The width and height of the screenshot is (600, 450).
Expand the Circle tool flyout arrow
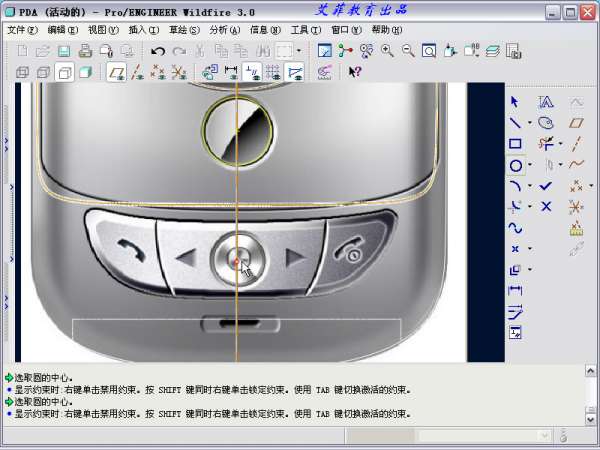530,165
